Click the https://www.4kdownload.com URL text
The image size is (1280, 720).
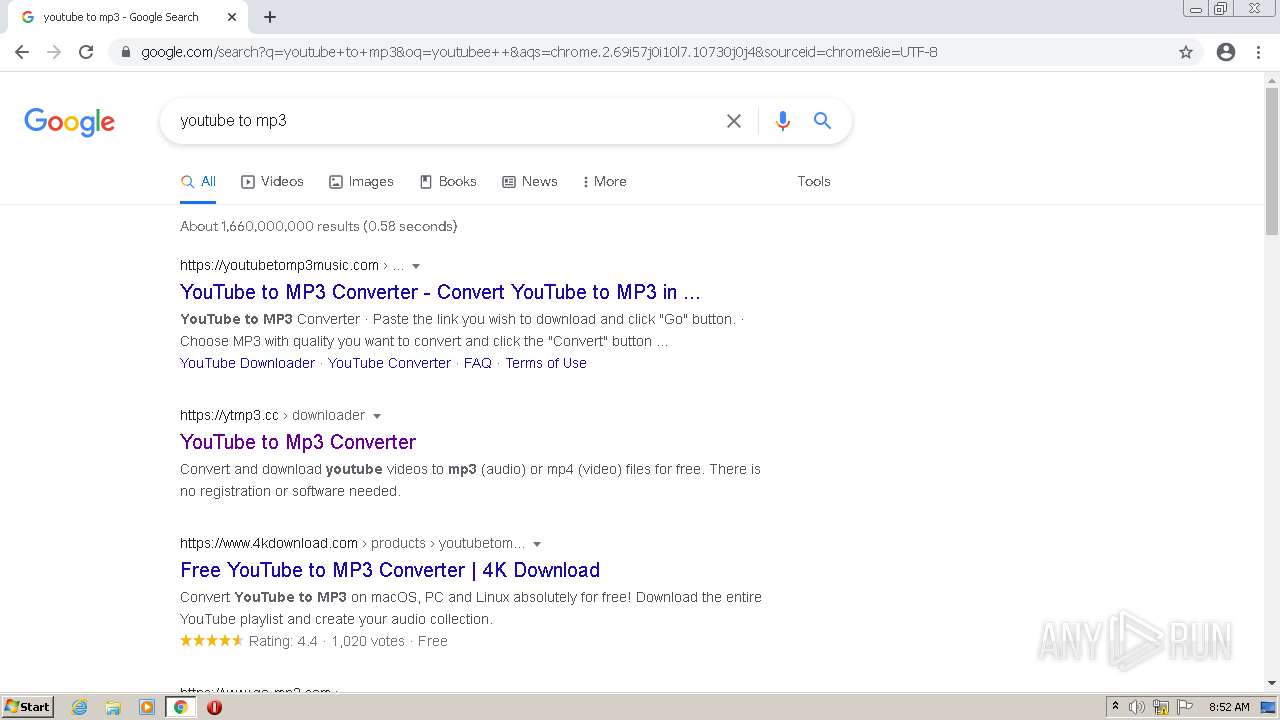coord(269,543)
